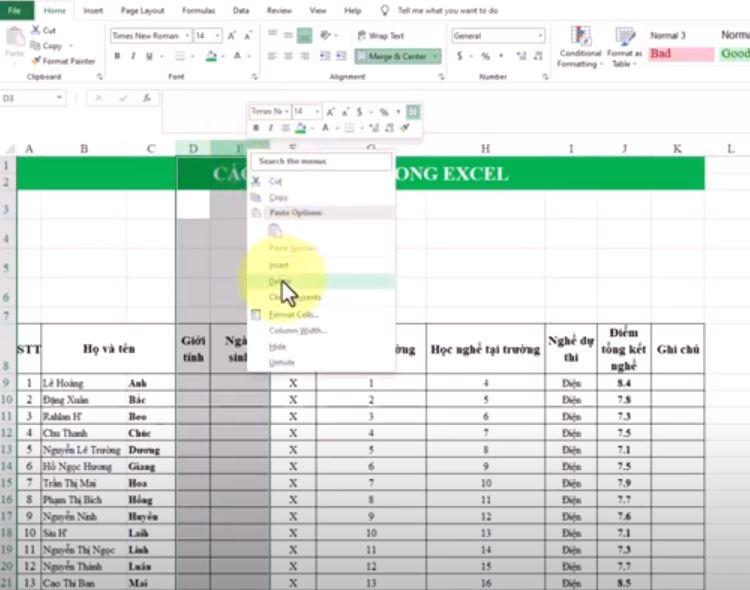Click the Insert Function fx icon
Viewport: 750px width, 590px height.
(147, 98)
